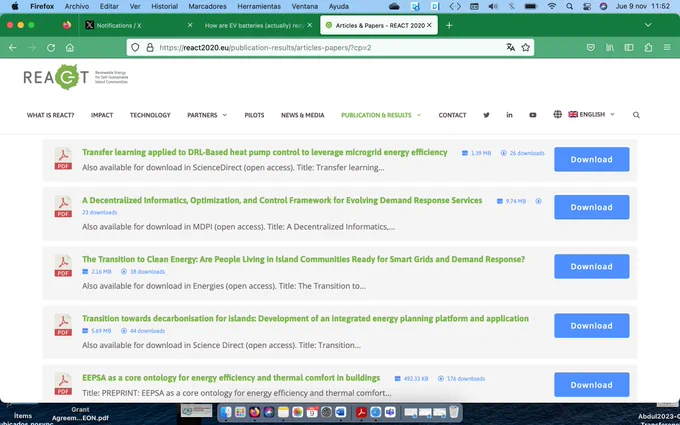Open the Marcadores menu
680x425 pixels.
pos(207,7)
